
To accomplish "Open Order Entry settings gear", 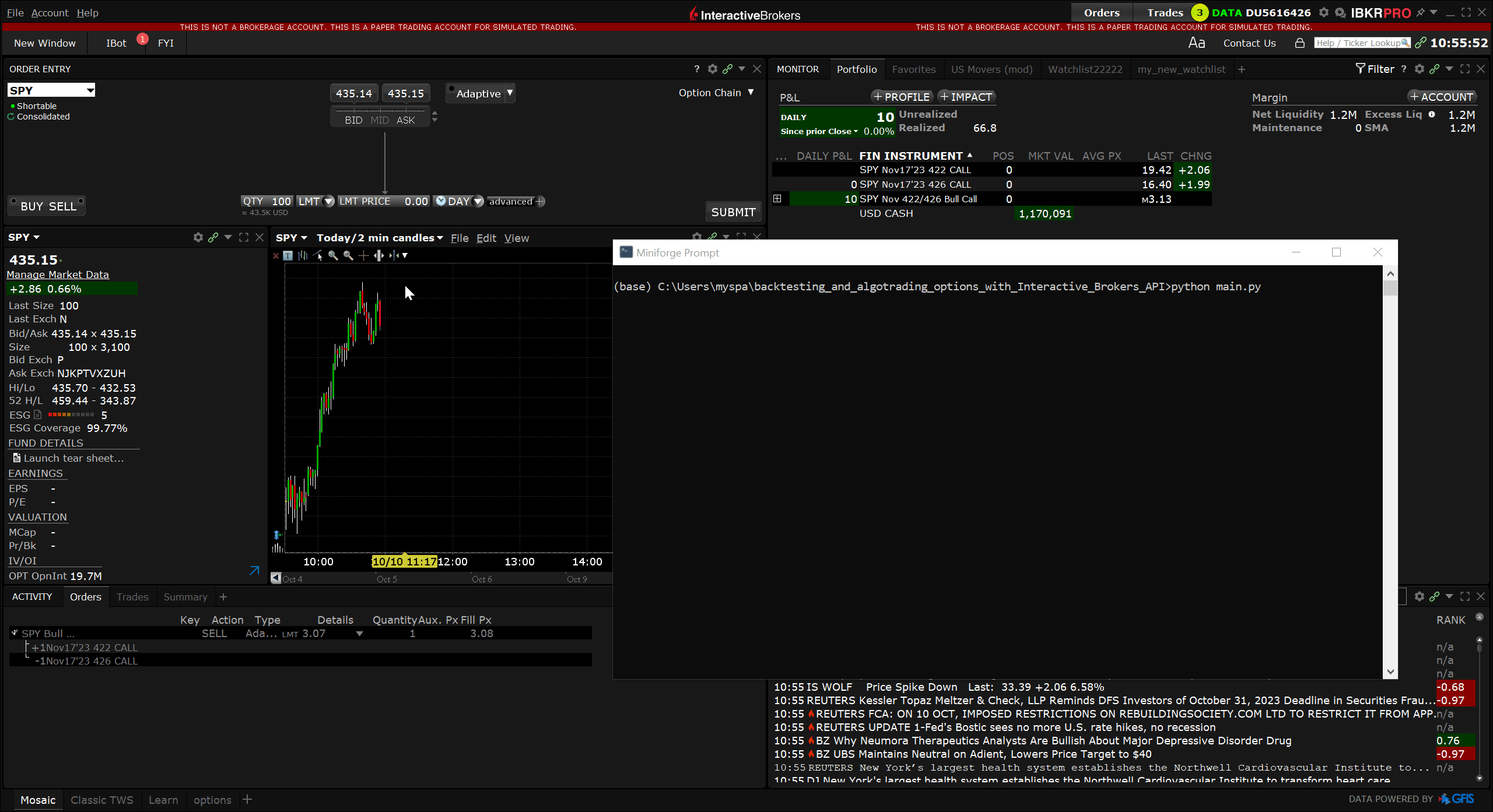I will tap(712, 69).
